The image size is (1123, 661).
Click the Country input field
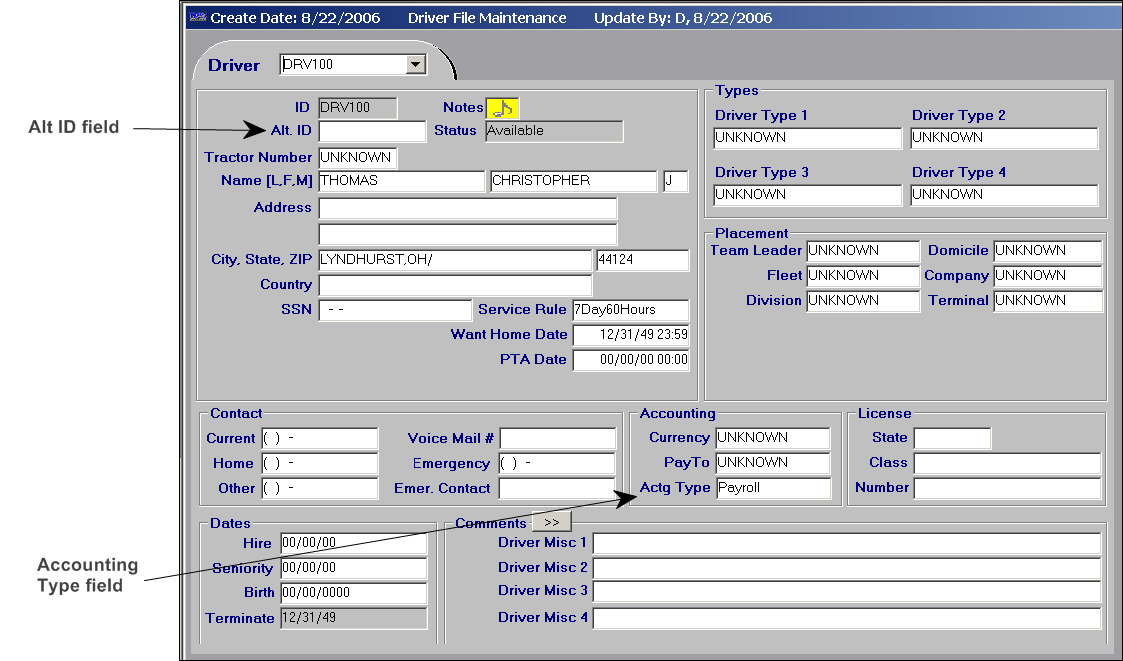pos(455,285)
